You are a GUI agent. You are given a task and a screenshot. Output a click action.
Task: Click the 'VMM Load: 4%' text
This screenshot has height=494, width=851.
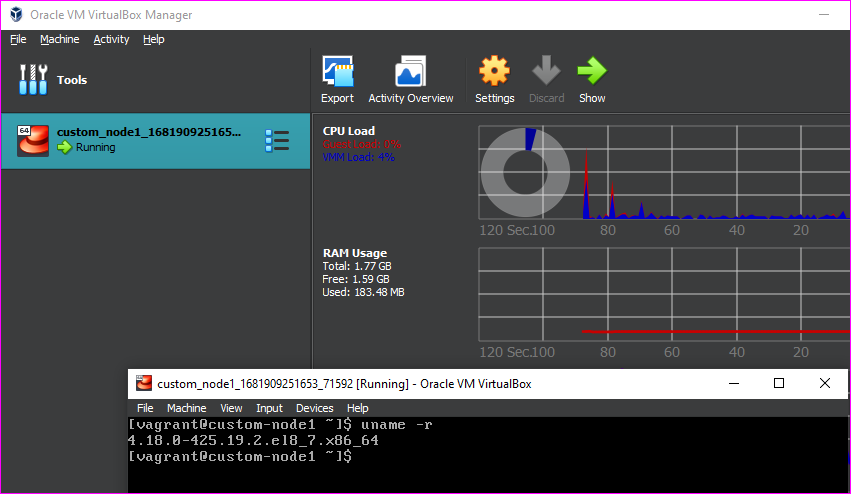358,157
